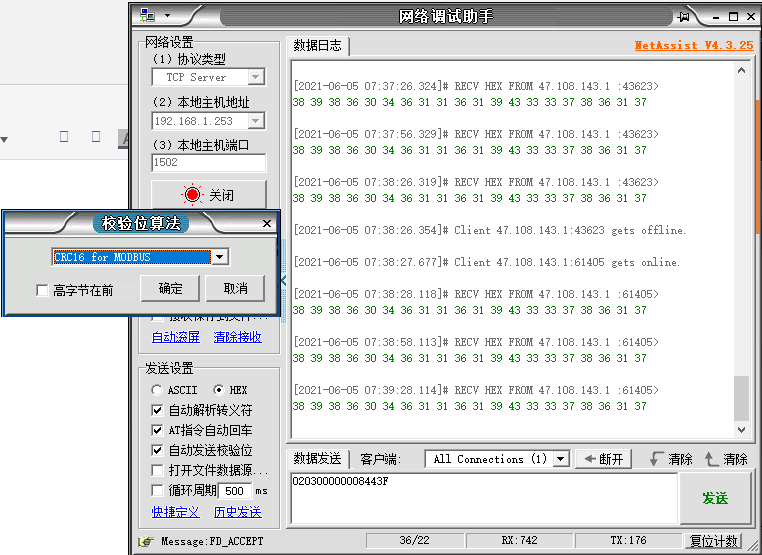Close the 校验位算法 dialog
Screen dimensions: 762x555
tap(266, 224)
